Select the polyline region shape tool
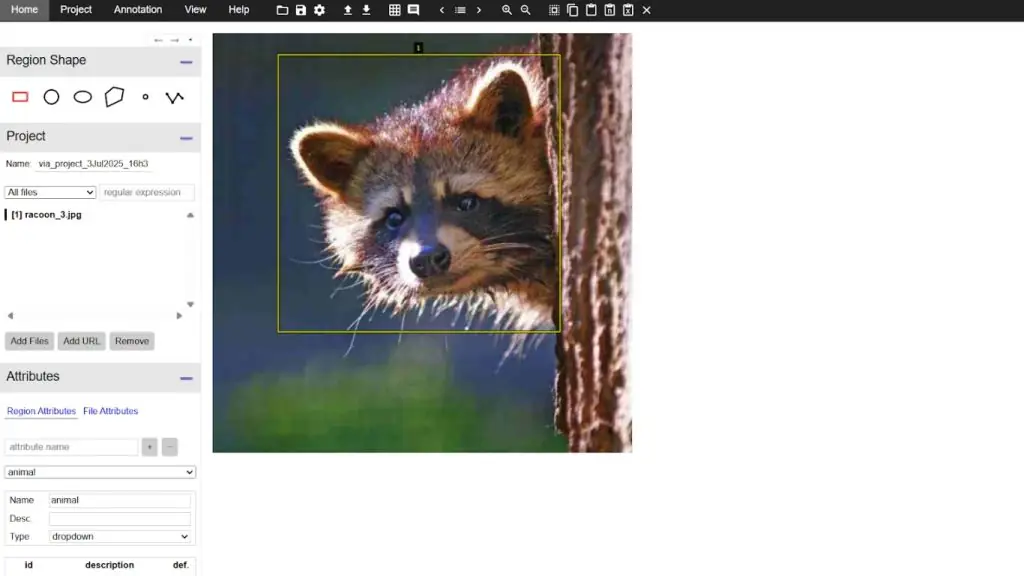 pos(174,97)
